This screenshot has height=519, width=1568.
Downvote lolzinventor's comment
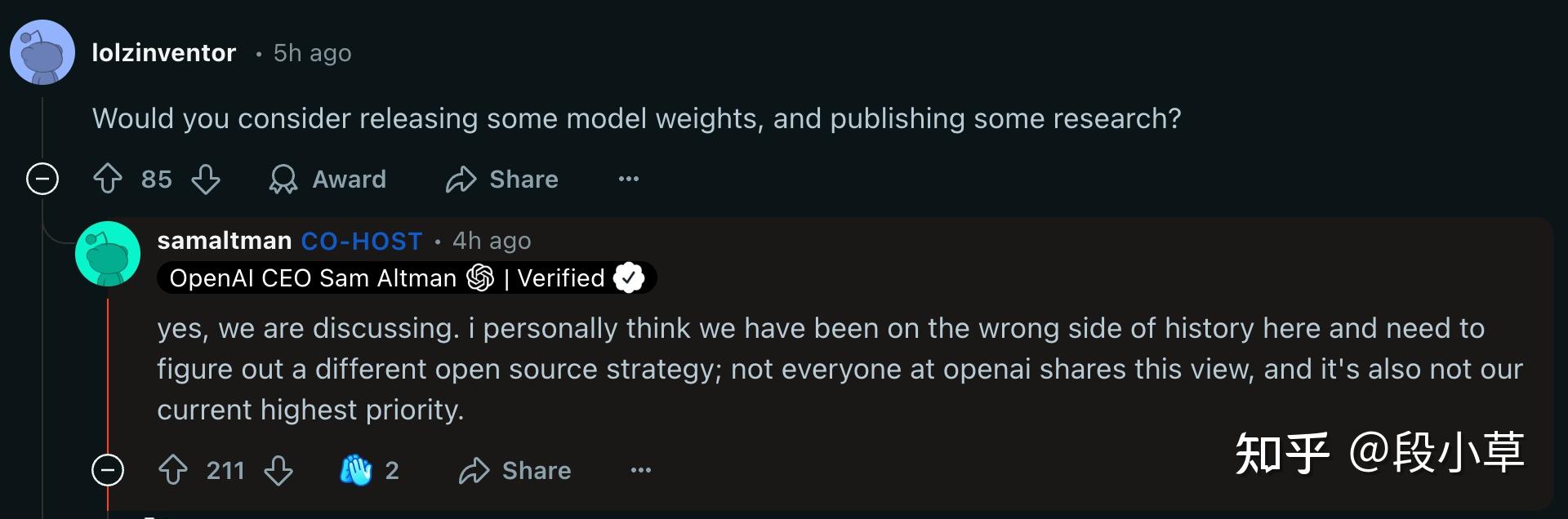pos(207,179)
